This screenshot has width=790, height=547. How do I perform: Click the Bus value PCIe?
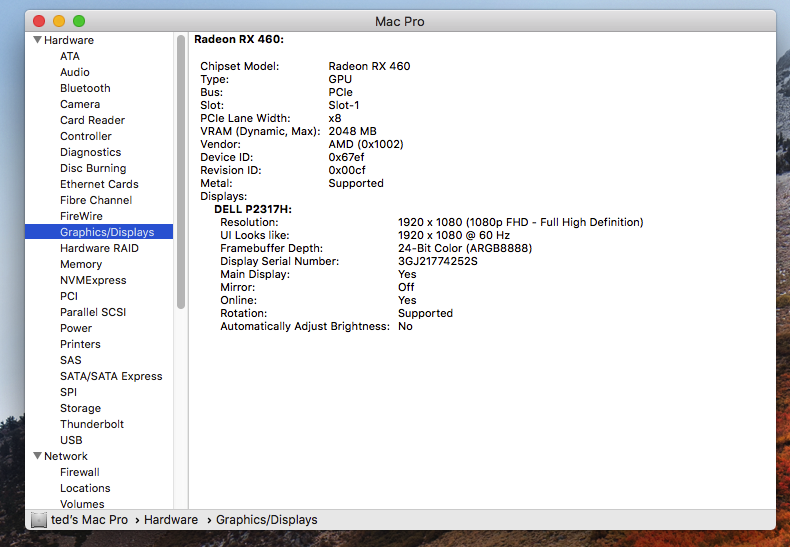coord(341,92)
